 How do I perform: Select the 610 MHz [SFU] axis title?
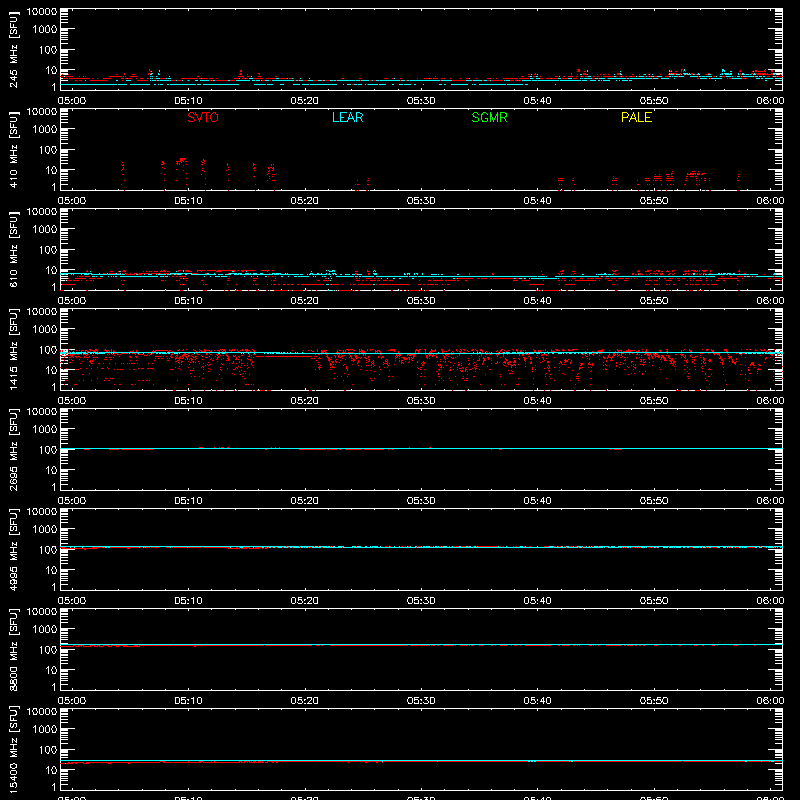(13, 249)
